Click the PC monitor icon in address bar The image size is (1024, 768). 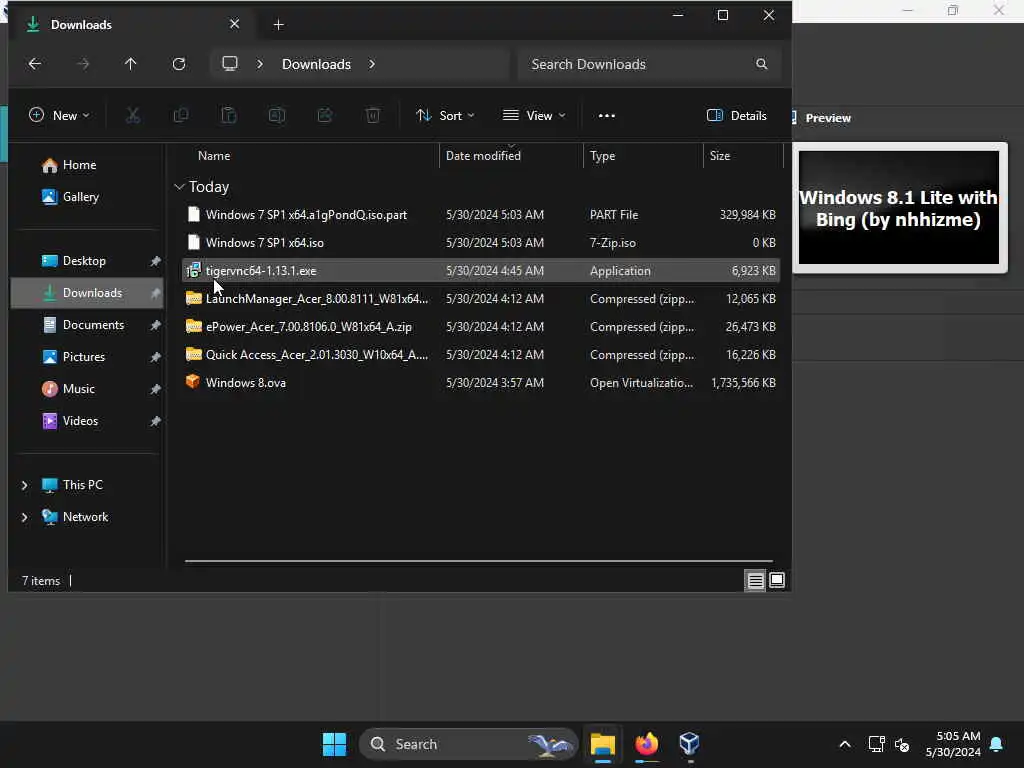230,64
